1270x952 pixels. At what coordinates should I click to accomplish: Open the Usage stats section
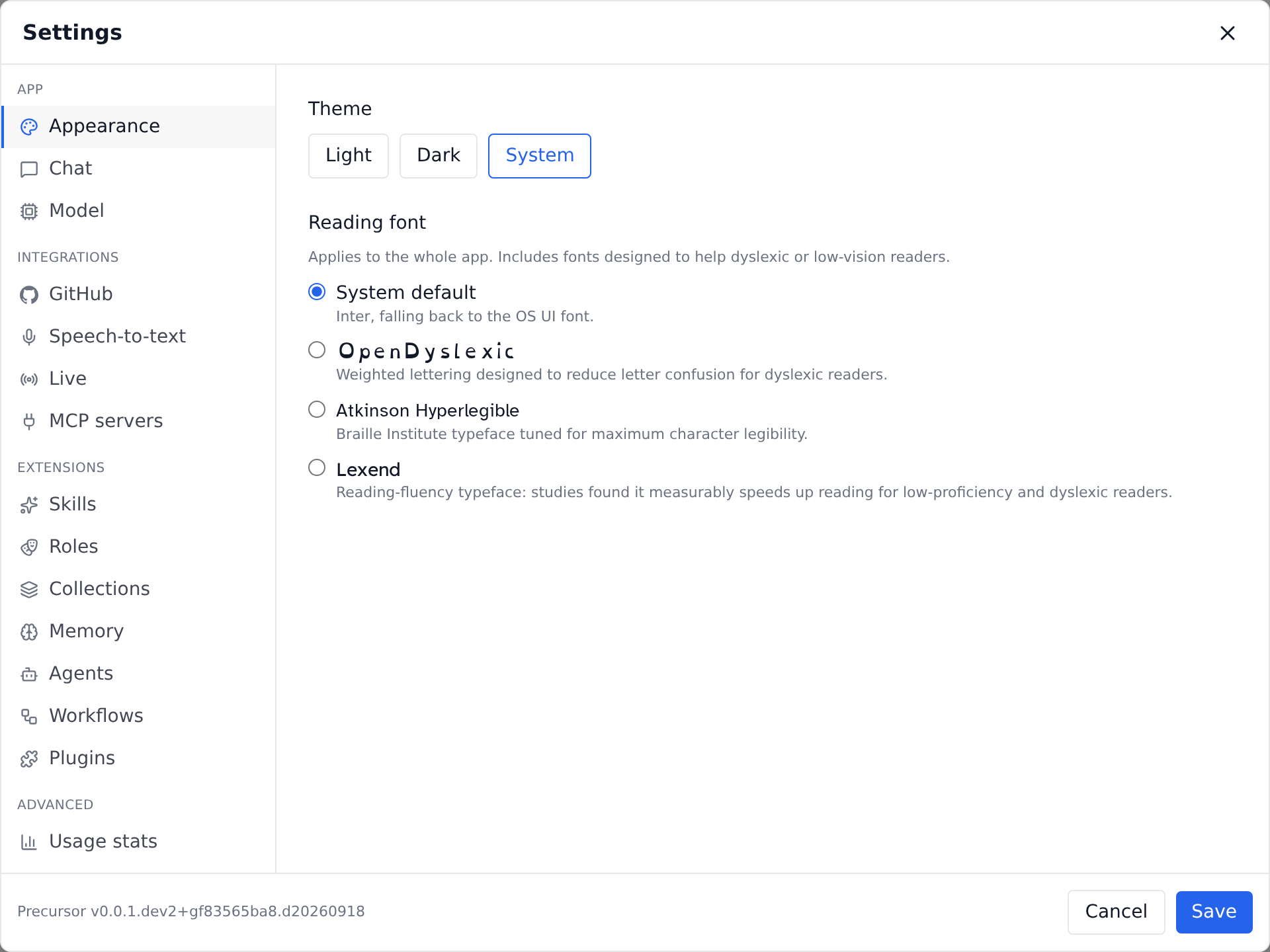pyautogui.click(x=139, y=842)
